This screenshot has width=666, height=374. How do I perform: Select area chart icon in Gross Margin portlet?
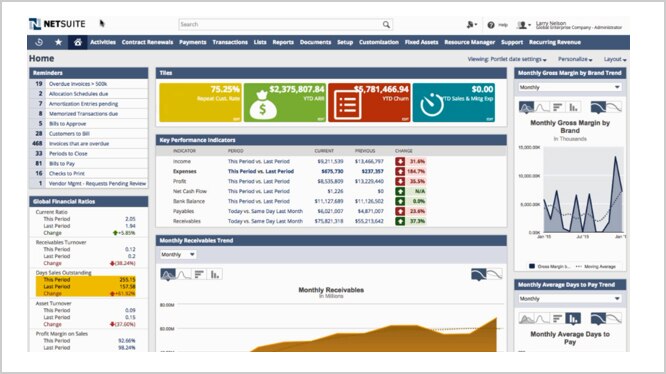526,107
